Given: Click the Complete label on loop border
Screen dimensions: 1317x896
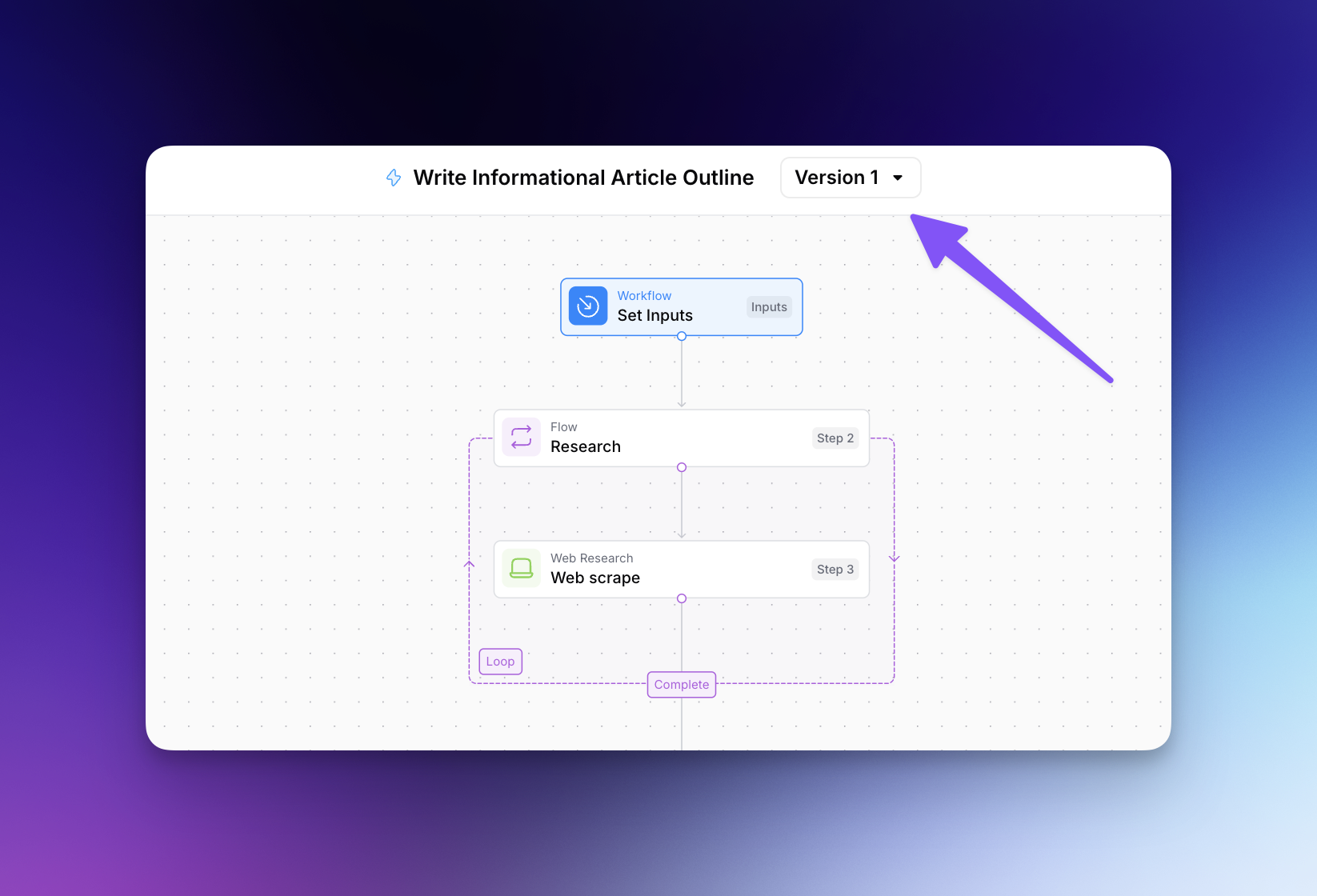Looking at the screenshot, I should (x=682, y=685).
